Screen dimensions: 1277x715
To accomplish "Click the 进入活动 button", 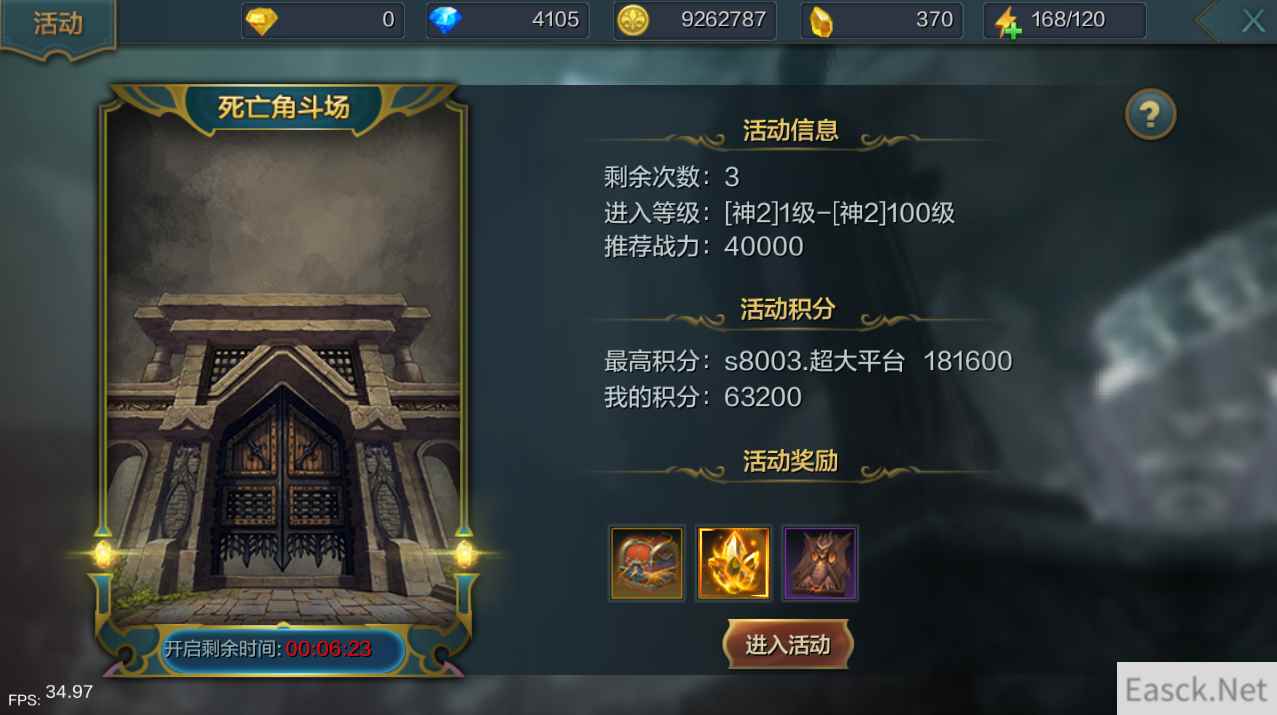I will [x=788, y=645].
